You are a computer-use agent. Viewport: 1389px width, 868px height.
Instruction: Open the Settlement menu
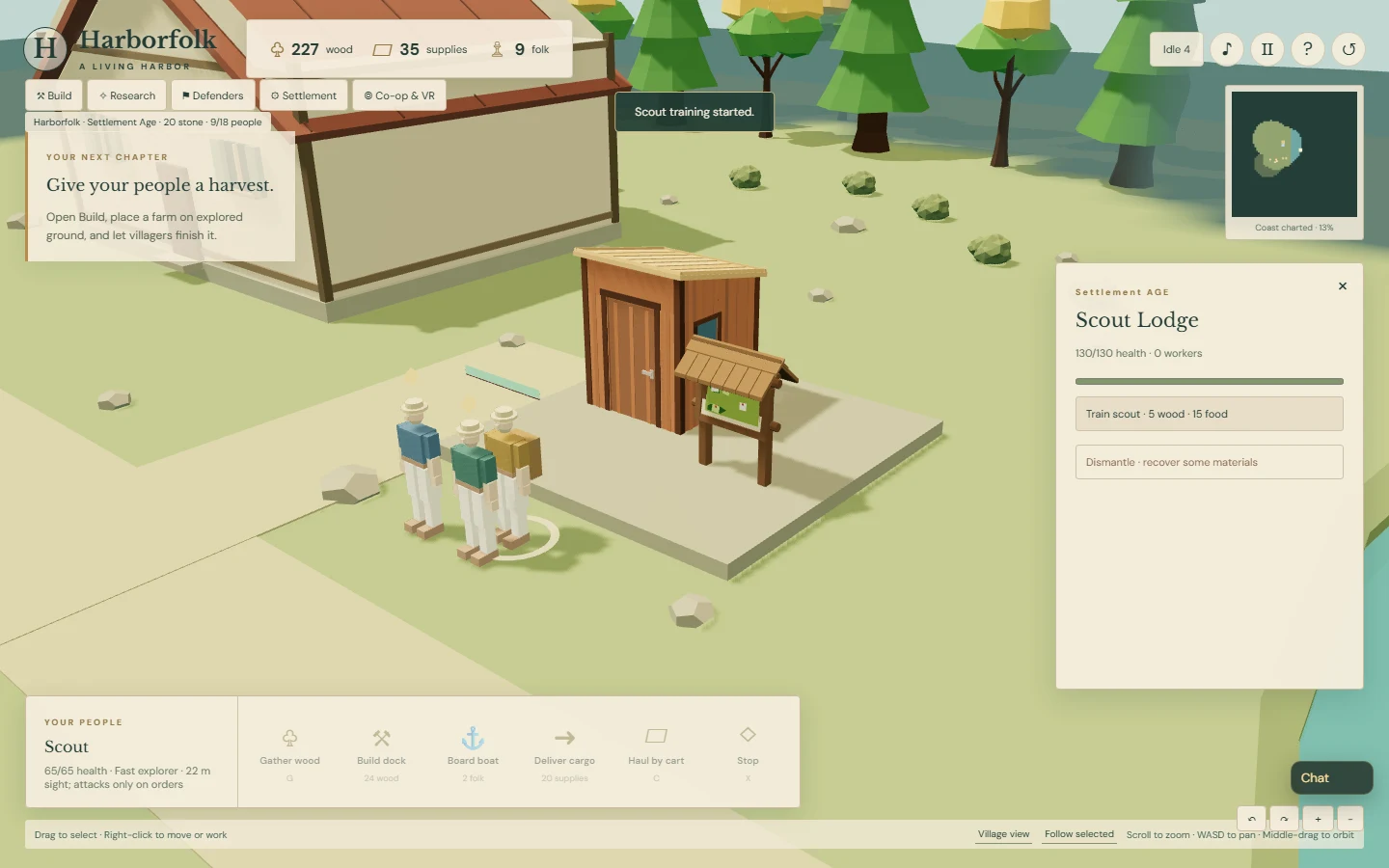(x=304, y=95)
